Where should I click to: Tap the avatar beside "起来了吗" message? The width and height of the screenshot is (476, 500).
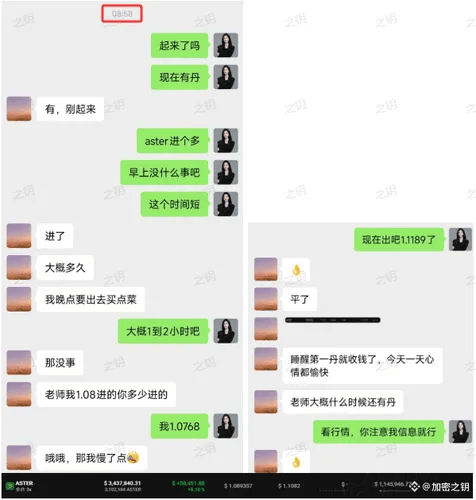pyautogui.click(x=226, y=45)
